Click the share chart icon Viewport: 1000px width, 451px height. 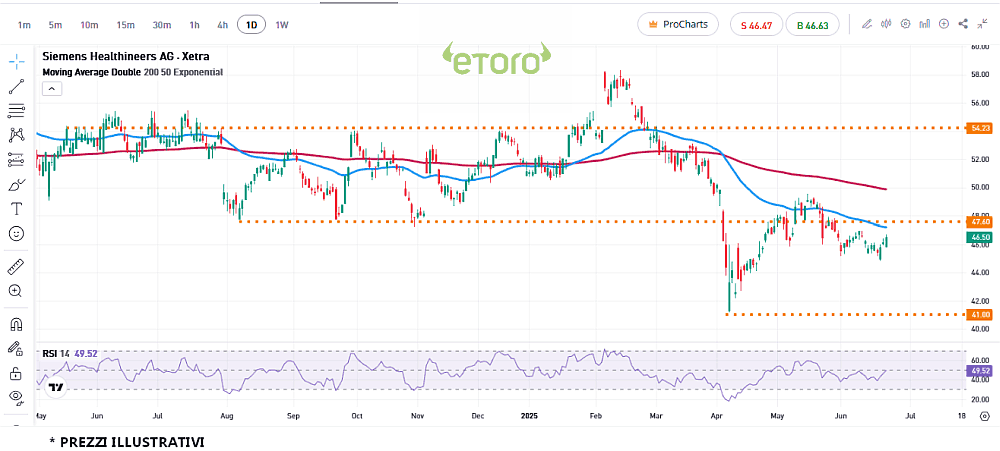[963, 23]
